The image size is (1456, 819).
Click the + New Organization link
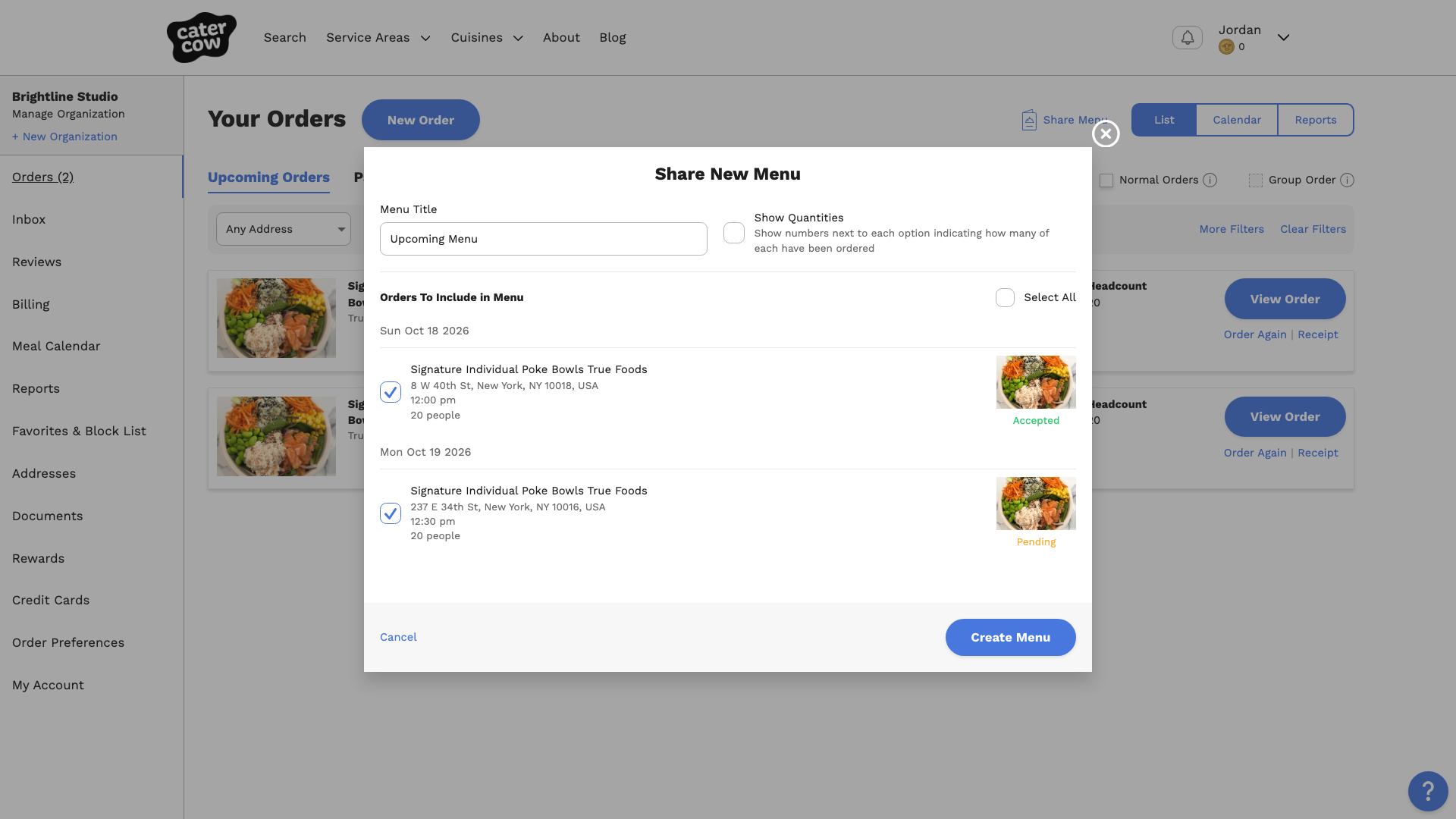[x=64, y=137]
